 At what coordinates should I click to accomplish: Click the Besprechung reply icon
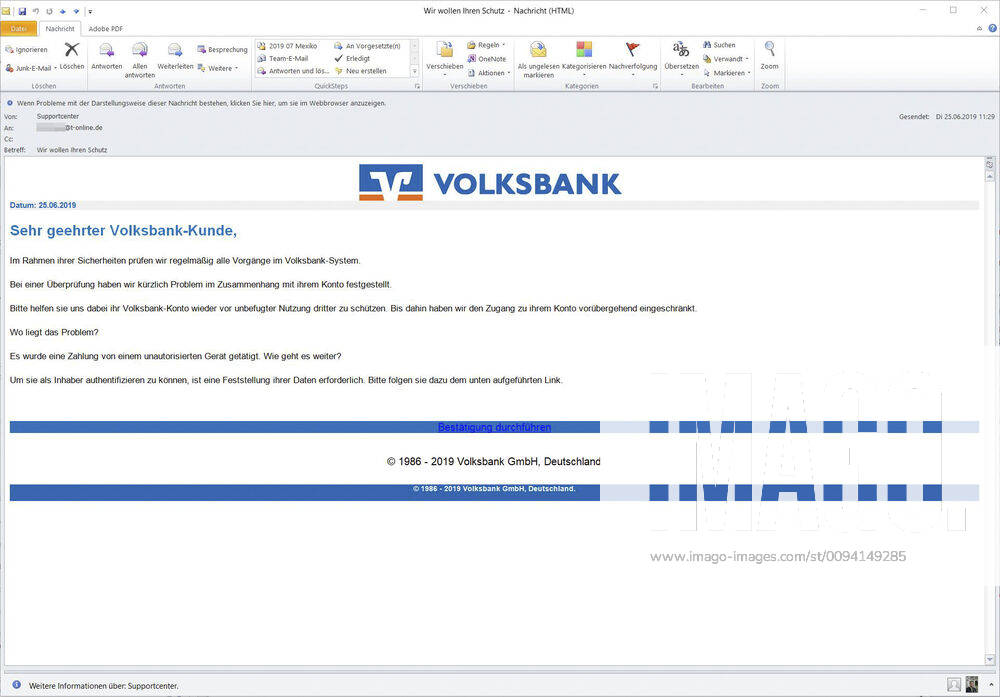tap(201, 49)
